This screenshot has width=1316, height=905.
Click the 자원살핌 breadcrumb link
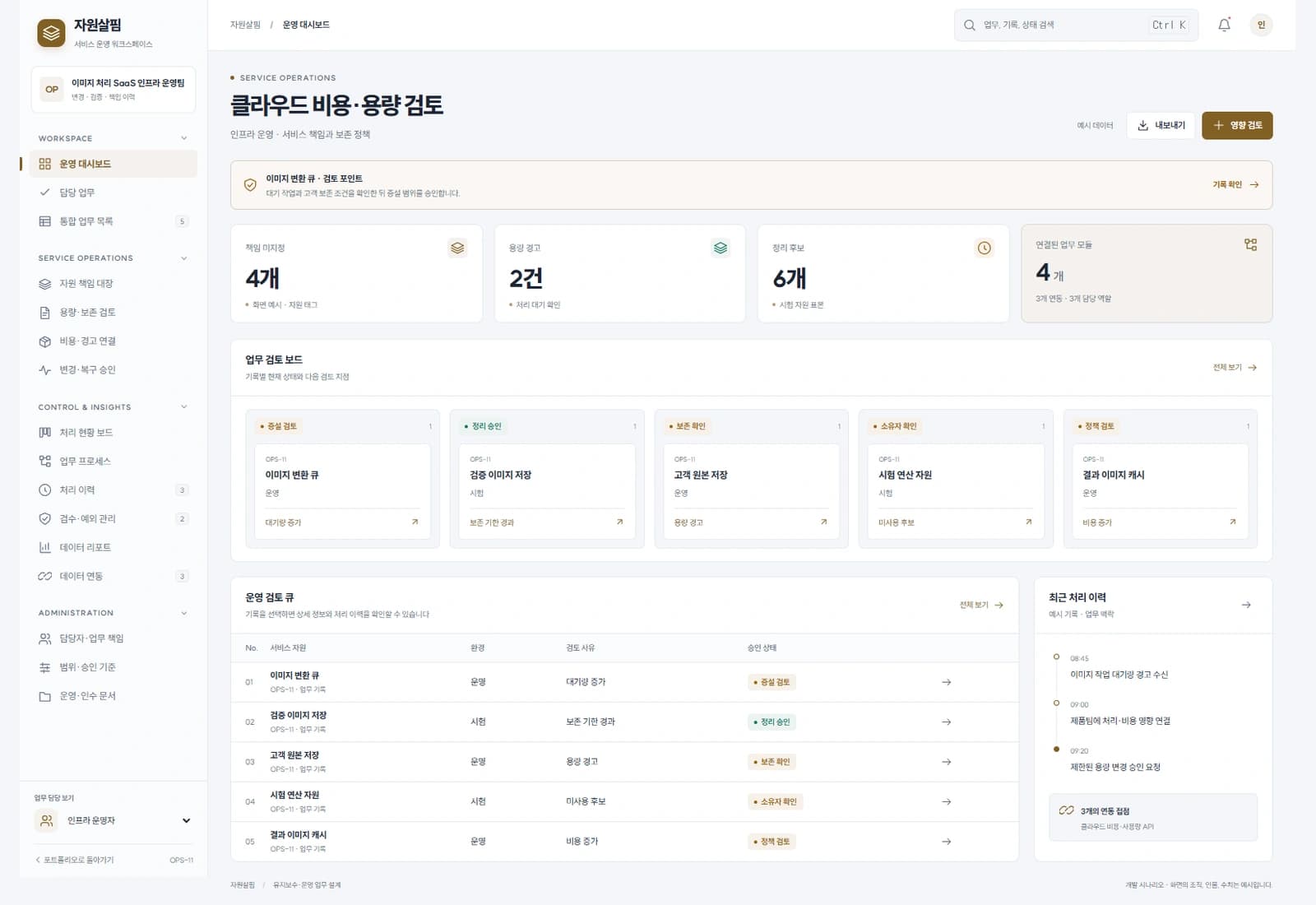[x=245, y=25]
